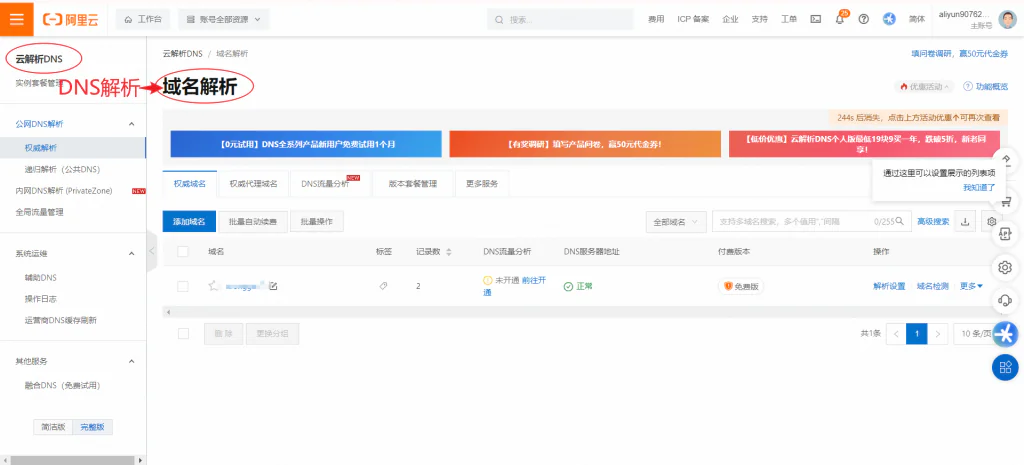The height and width of the screenshot is (465, 1024).
Task: Switch to 简洁版 sidebar mode
Action: 53,427
